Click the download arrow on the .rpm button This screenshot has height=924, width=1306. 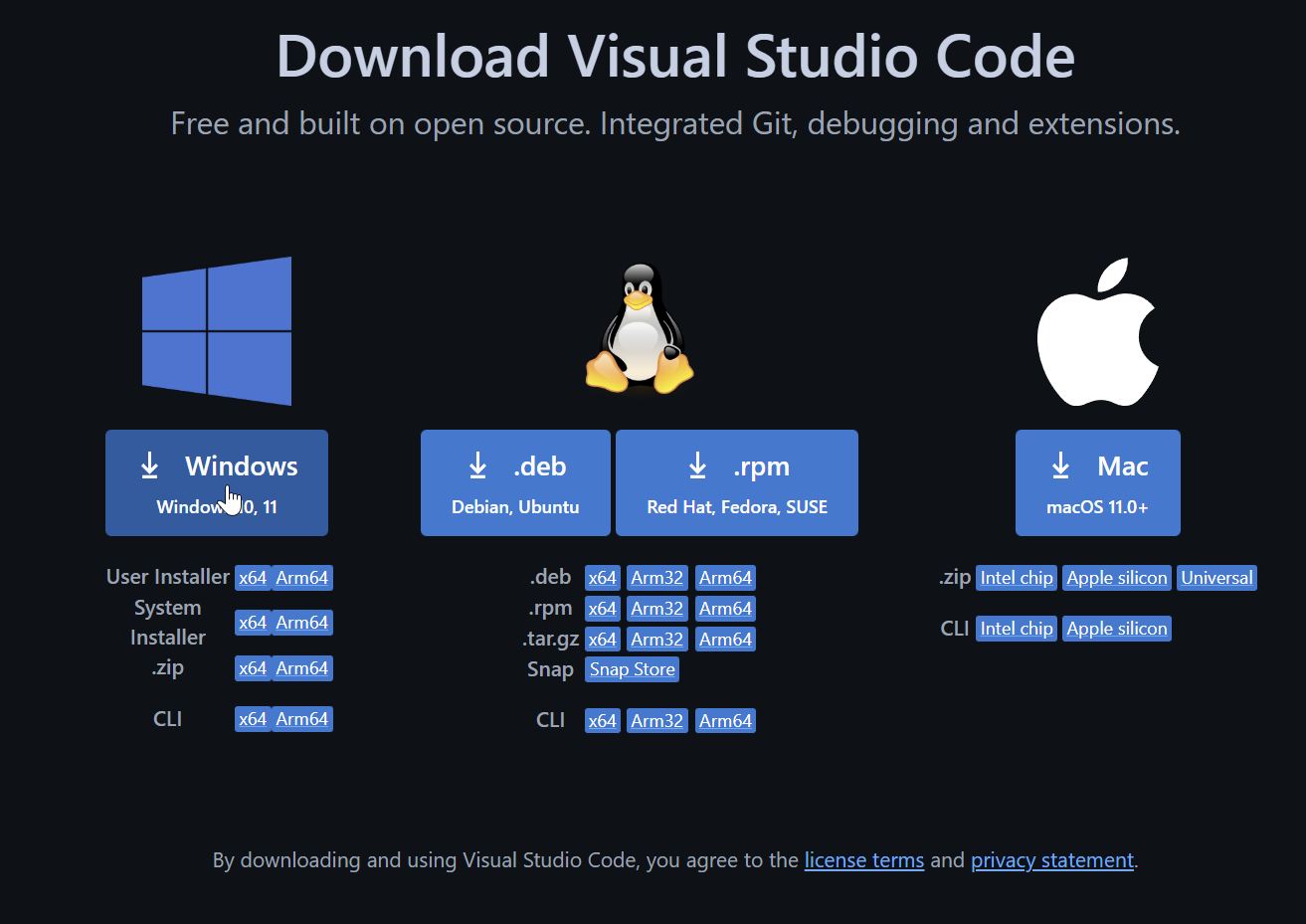click(x=697, y=464)
